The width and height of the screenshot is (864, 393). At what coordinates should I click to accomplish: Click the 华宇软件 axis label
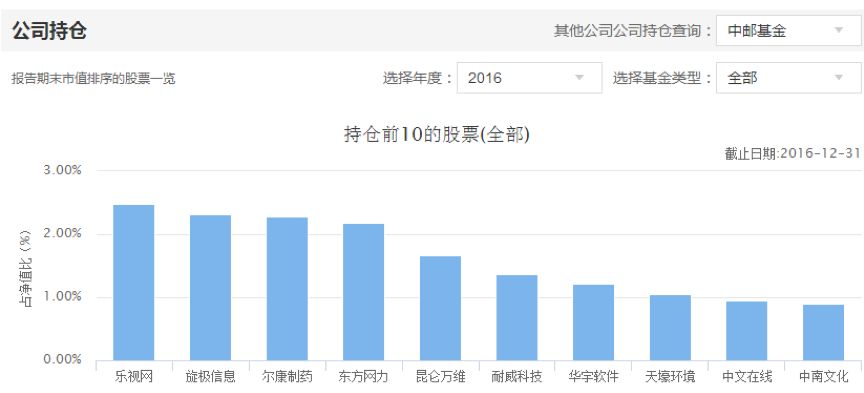(593, 377)
